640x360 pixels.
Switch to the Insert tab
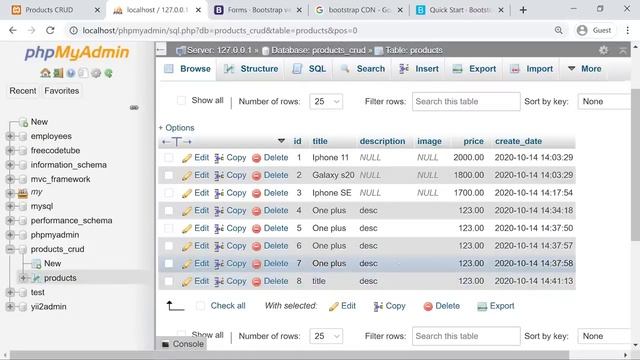tap(419, 69)
